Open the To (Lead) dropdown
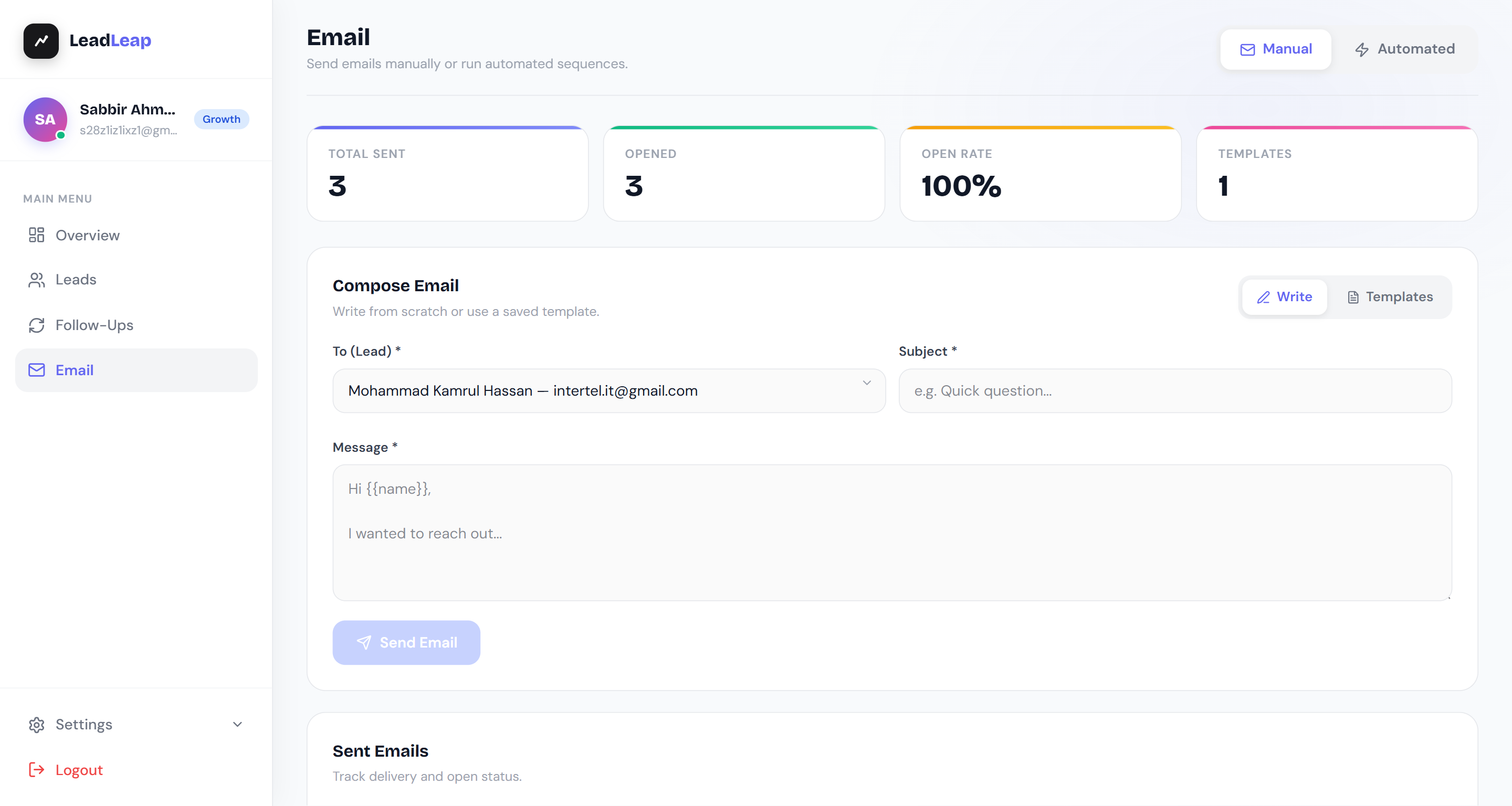This screenshot has height=806, width=1512. tap(608, 391)
